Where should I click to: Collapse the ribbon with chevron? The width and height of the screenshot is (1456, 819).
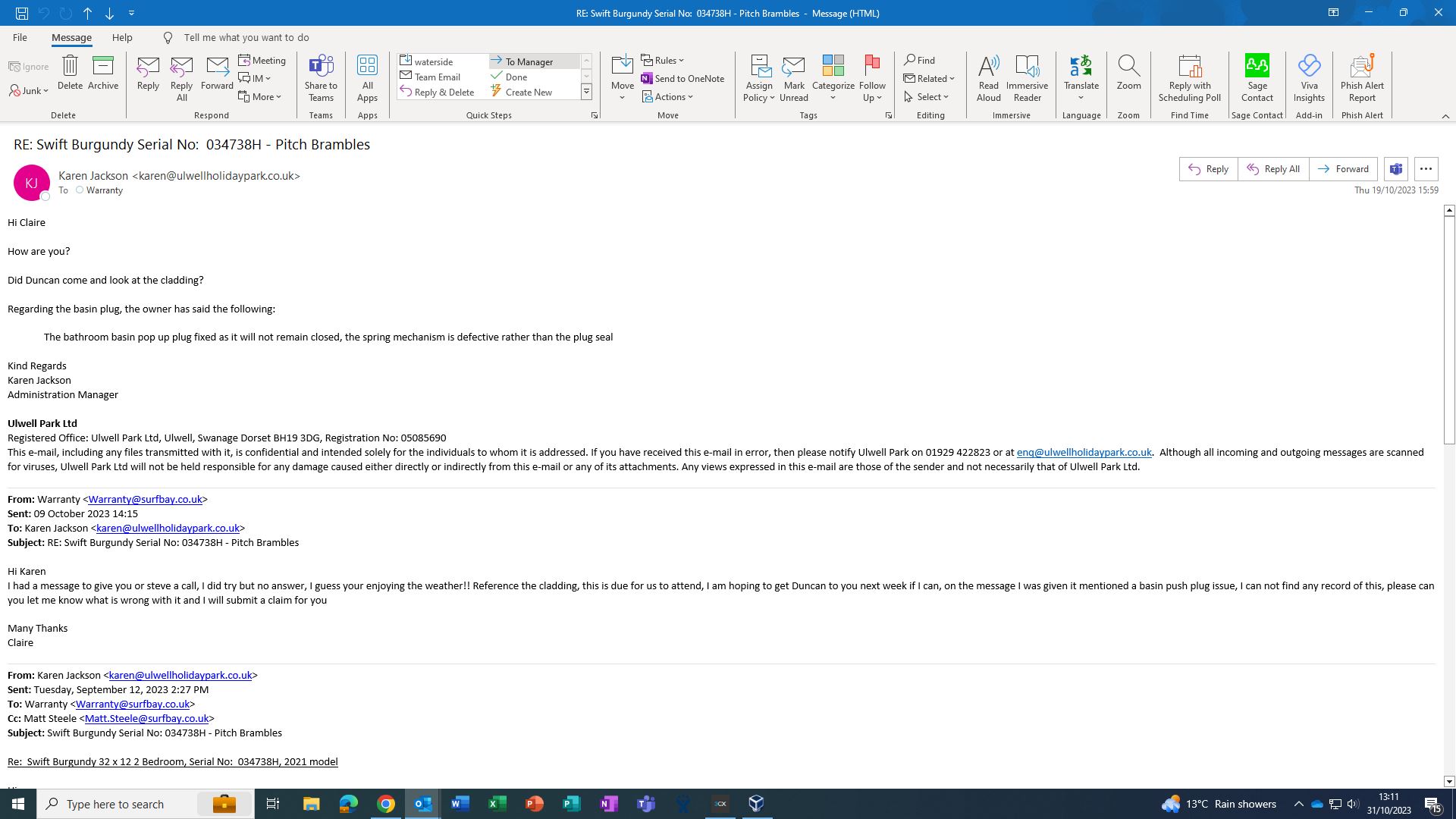pos(1445,116)
